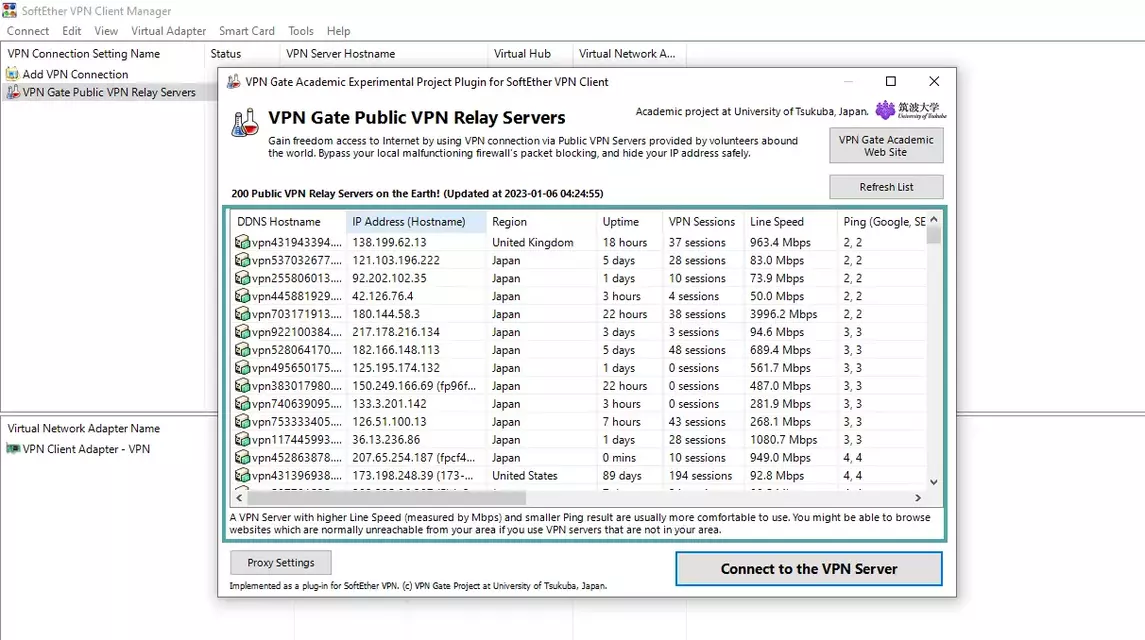
Task: Click the VPN Gate Public VPN Relay Servers list icon
Action: point(12,92)
